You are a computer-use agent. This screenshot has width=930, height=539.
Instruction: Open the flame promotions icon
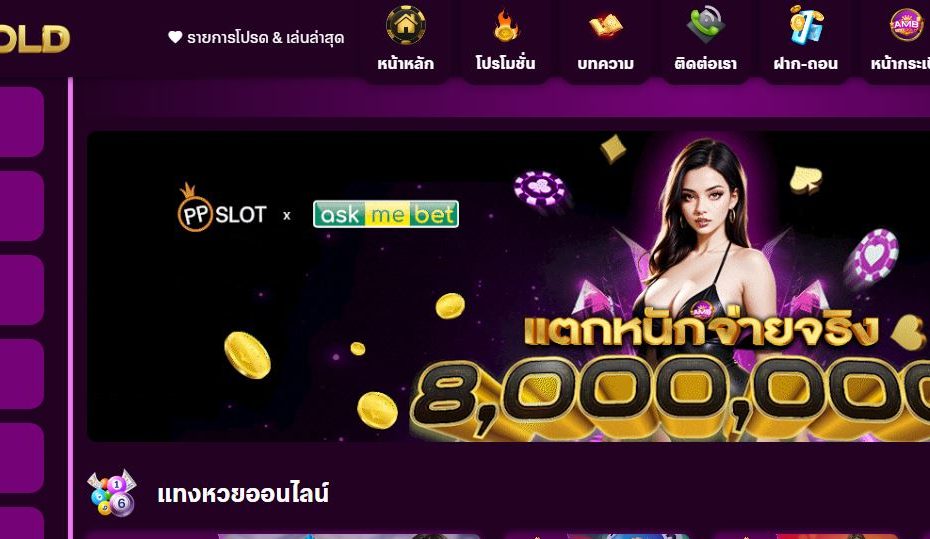[505, 26]
